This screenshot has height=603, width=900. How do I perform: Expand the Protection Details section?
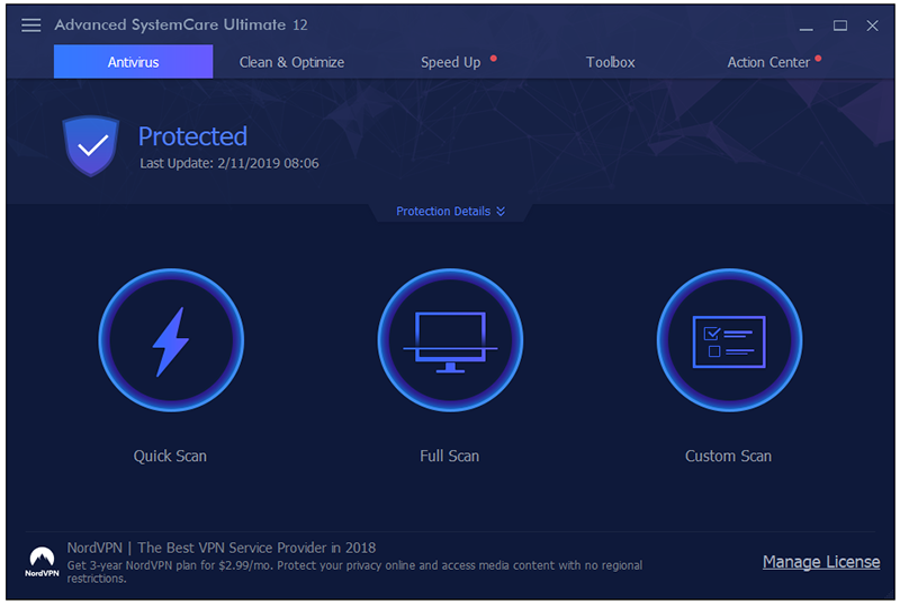coord(443,211)
